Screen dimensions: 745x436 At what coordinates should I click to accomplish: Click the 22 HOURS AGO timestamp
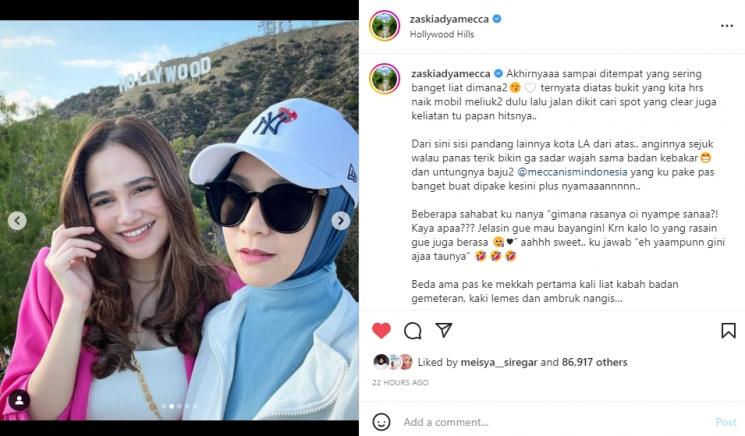tap(400, 382)
